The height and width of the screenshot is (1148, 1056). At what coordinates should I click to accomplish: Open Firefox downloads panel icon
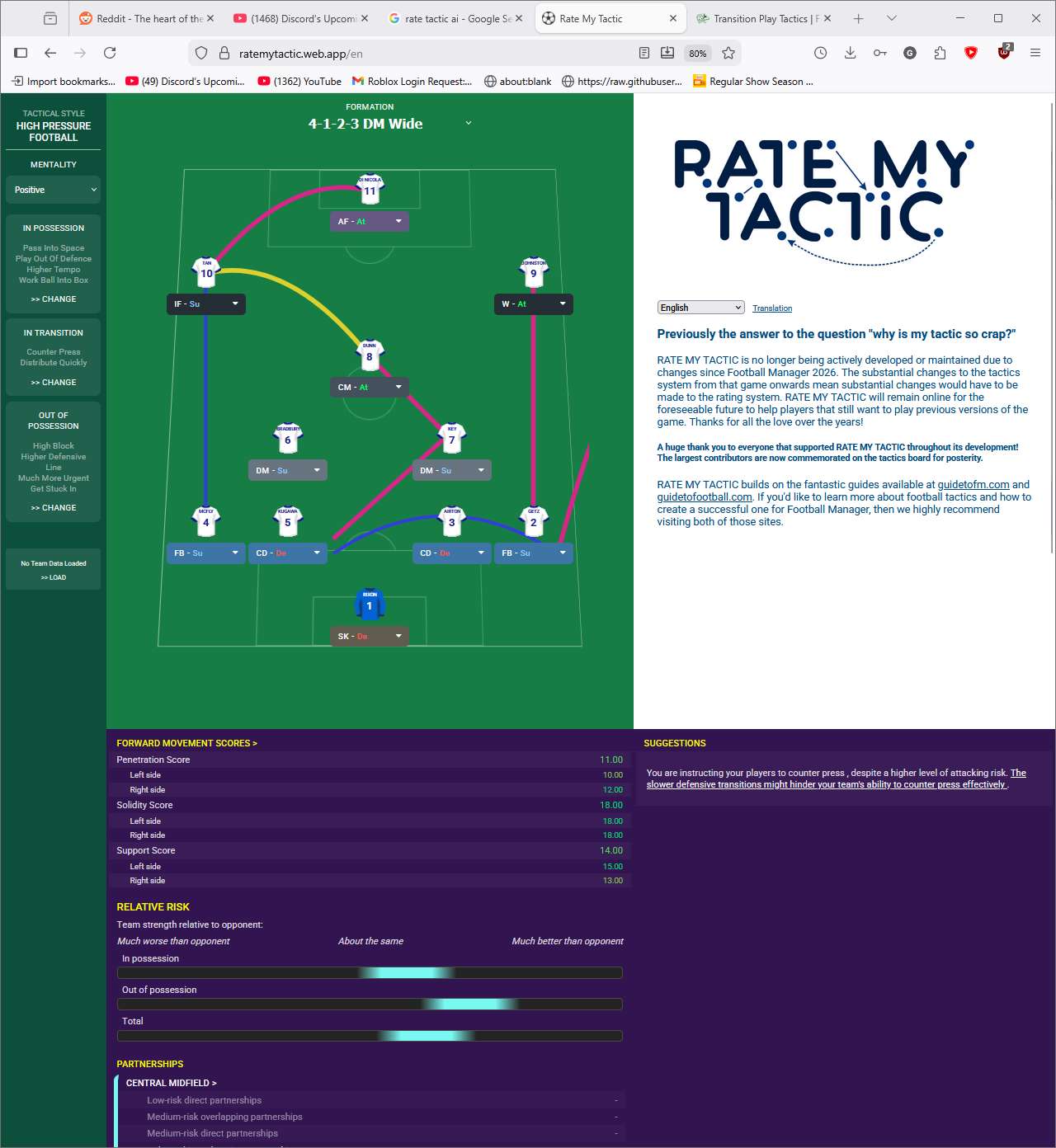(x=850, y=52)
